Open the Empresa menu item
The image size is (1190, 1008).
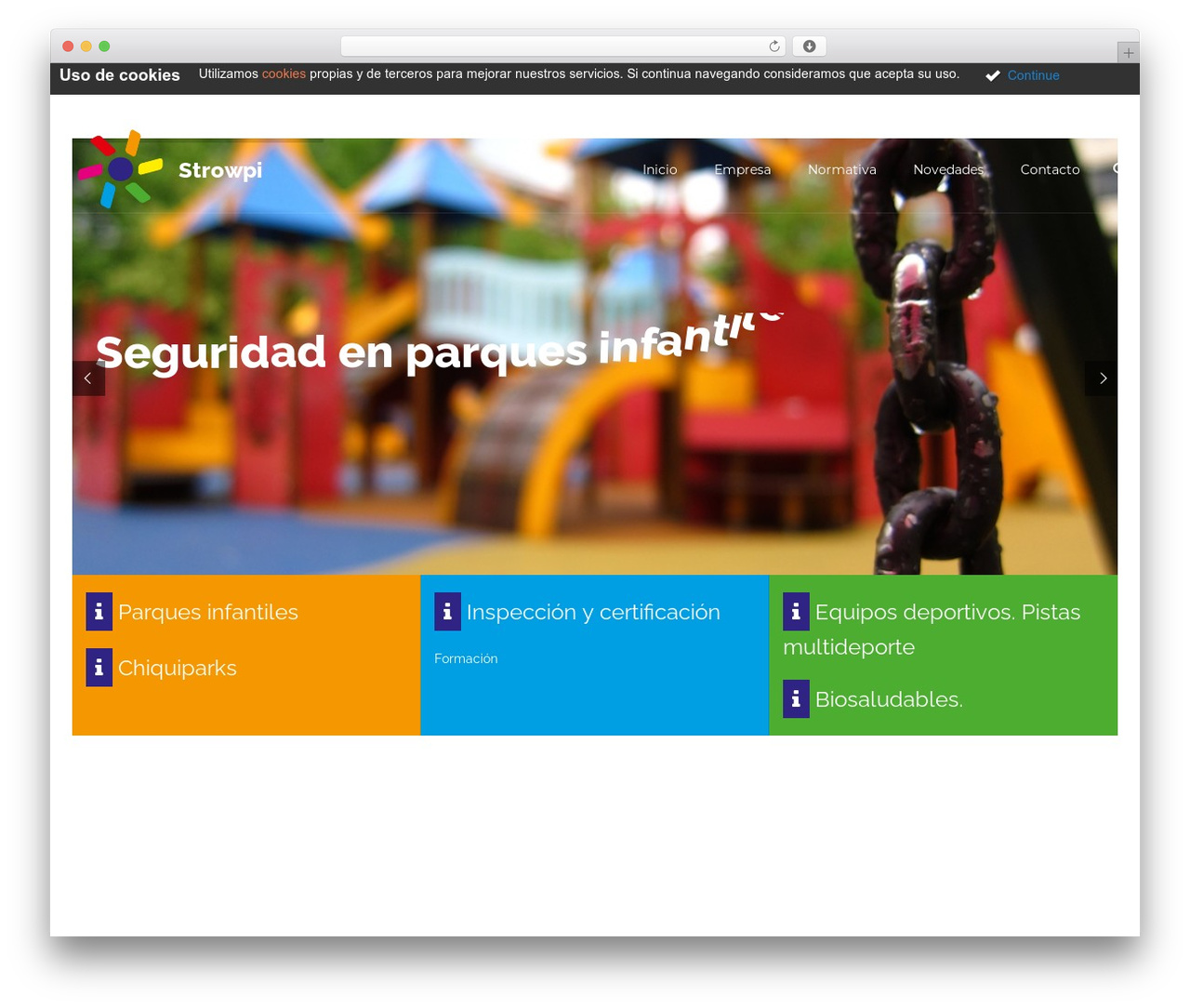coord(743,169)
